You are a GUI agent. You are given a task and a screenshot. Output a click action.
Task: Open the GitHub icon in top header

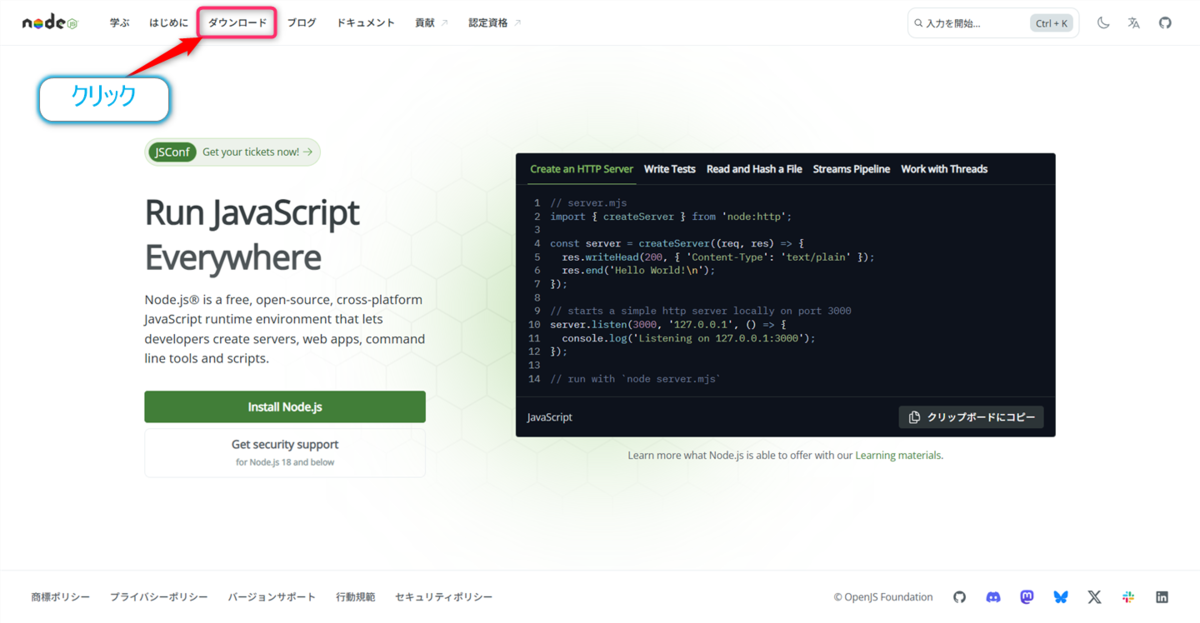click(1165, 23)
